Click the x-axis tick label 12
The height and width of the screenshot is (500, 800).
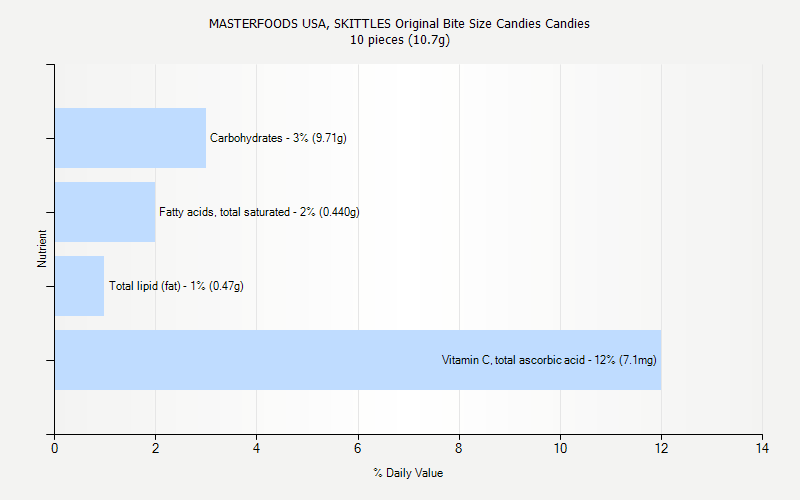tap(661, 448)
